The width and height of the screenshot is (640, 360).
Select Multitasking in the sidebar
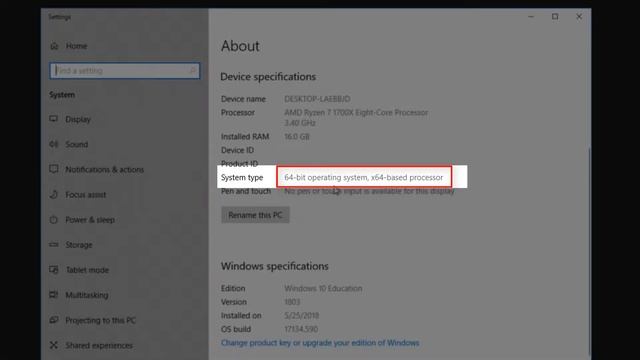click(87, 295)
